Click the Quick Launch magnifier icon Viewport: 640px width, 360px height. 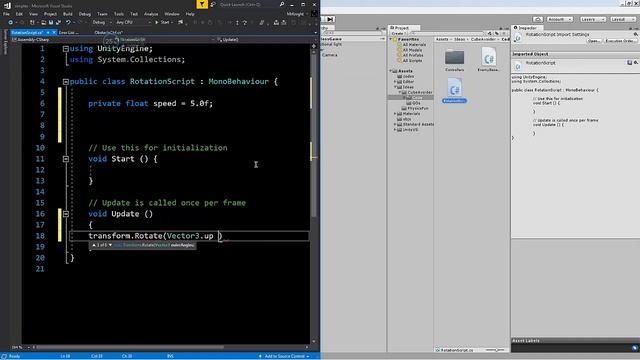click(x=282, y=4)
